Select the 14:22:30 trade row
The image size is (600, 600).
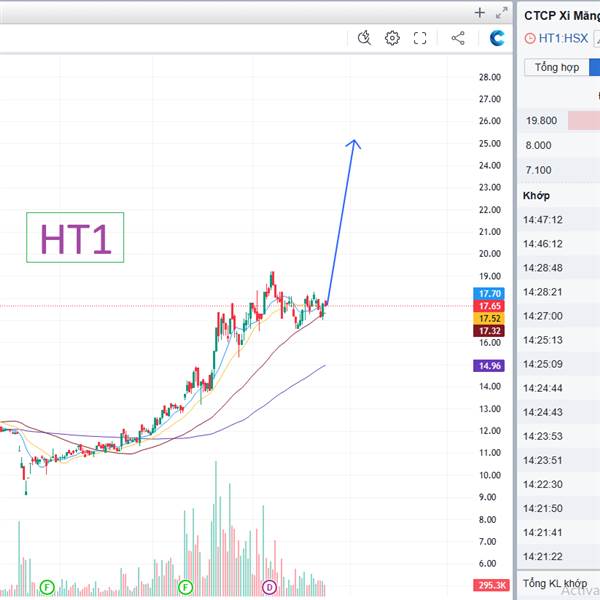(559, 484)
